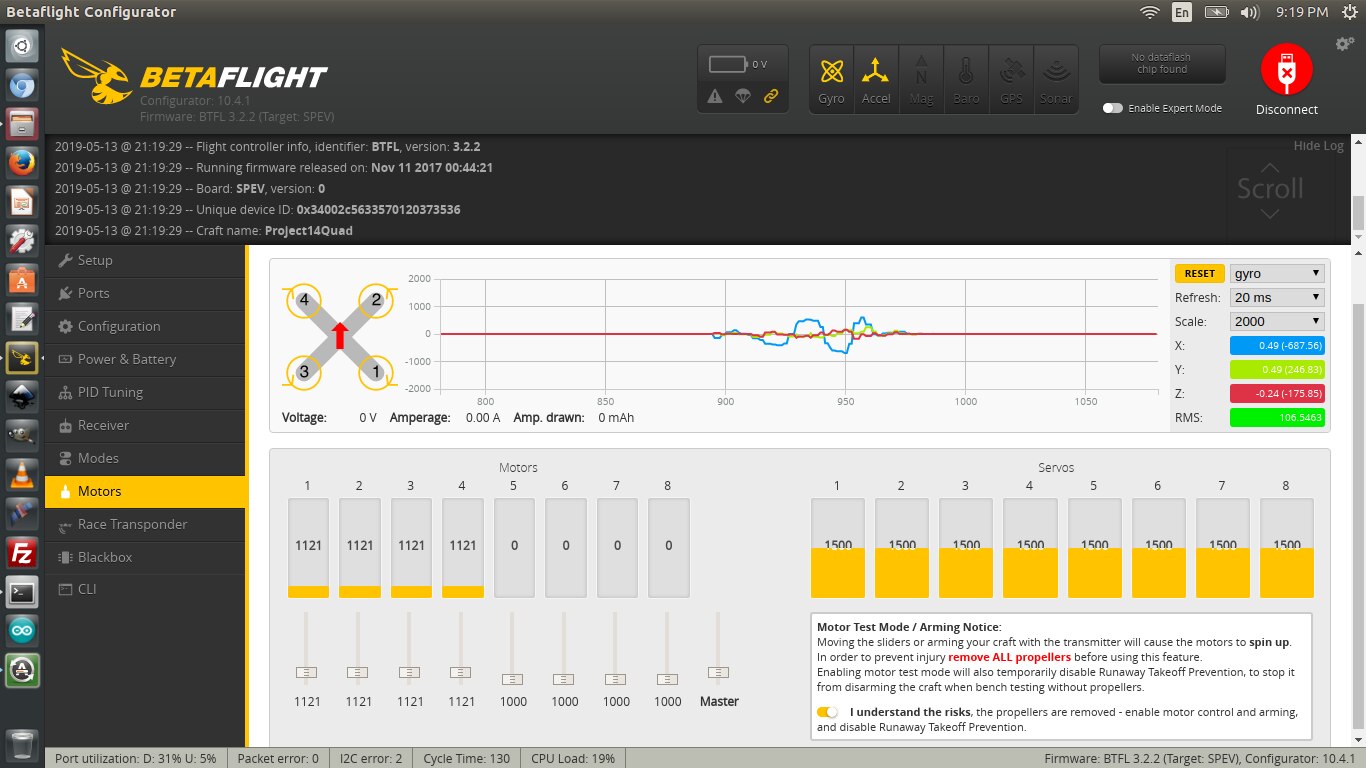Select the PID Tuning tab
Screen dimensions: 1366x768
(x=146, y=392)
